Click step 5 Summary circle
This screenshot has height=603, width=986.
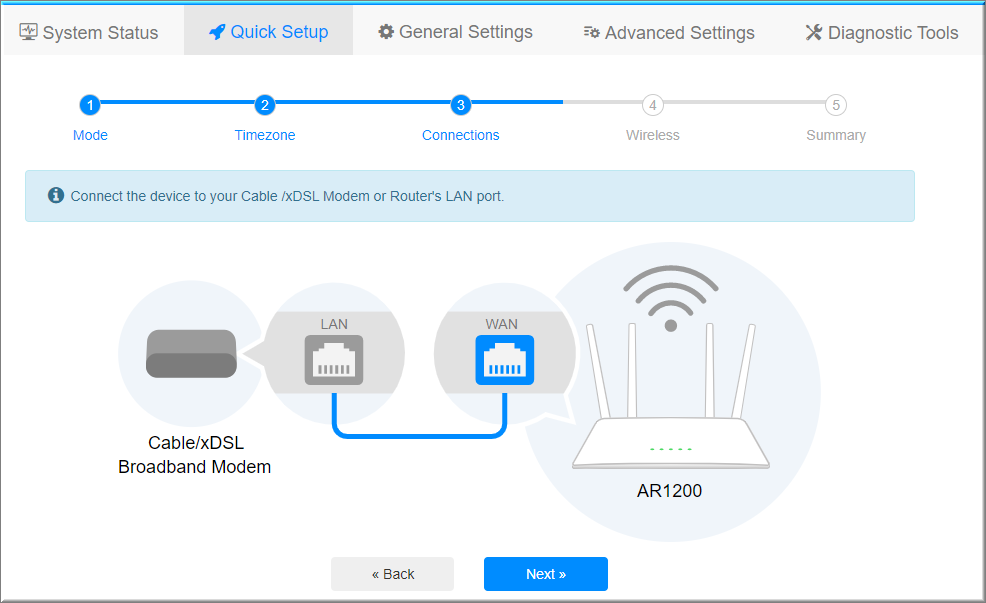836,105
